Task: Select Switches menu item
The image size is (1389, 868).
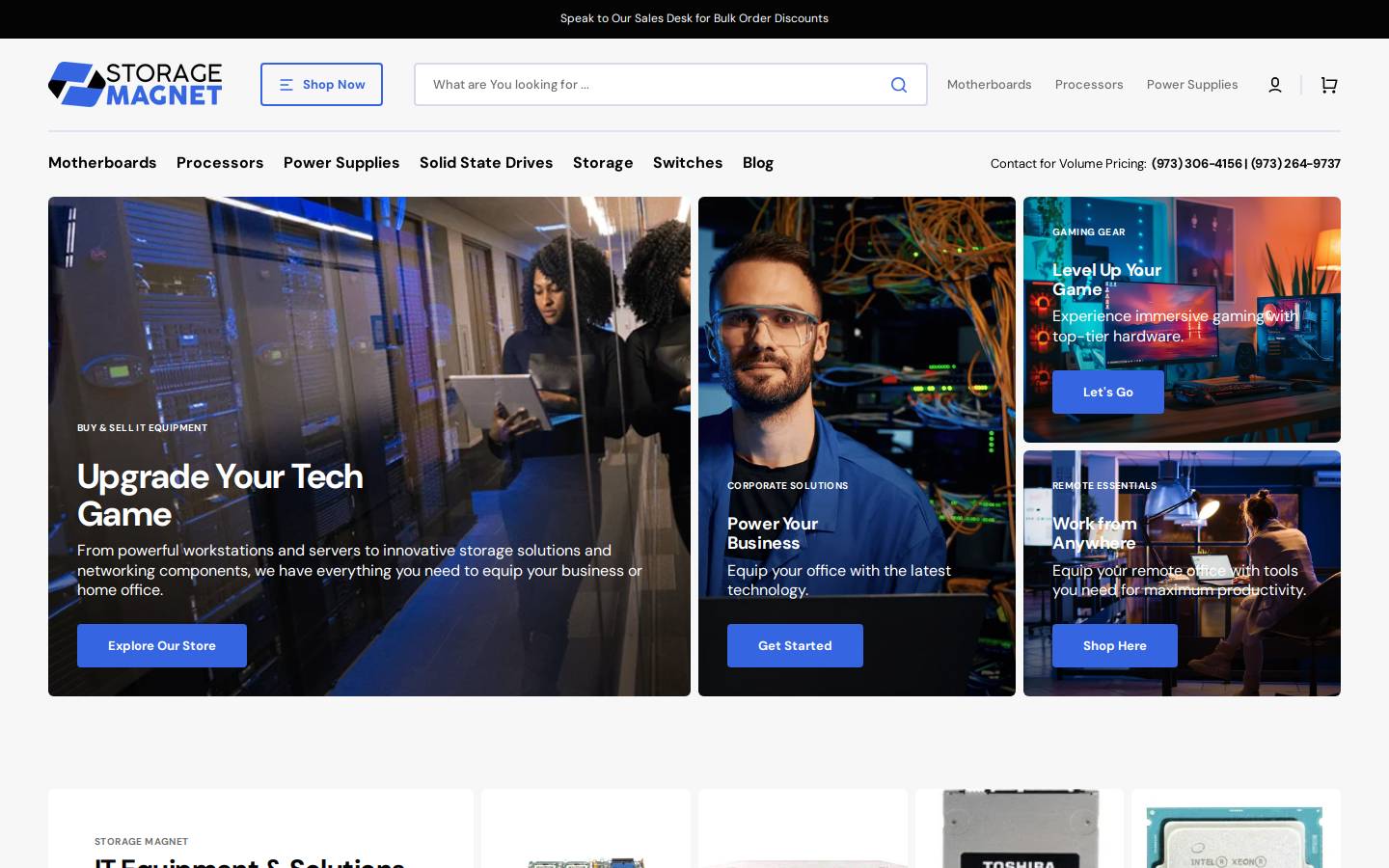Action: click(x=688, y=163)
